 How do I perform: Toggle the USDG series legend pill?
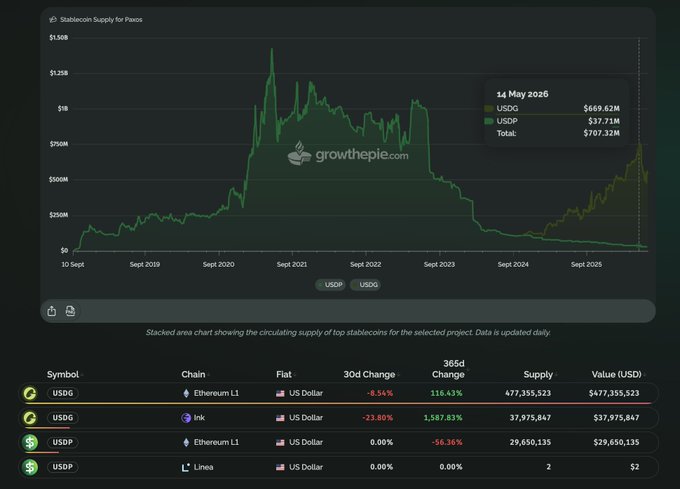coord(365,285)
